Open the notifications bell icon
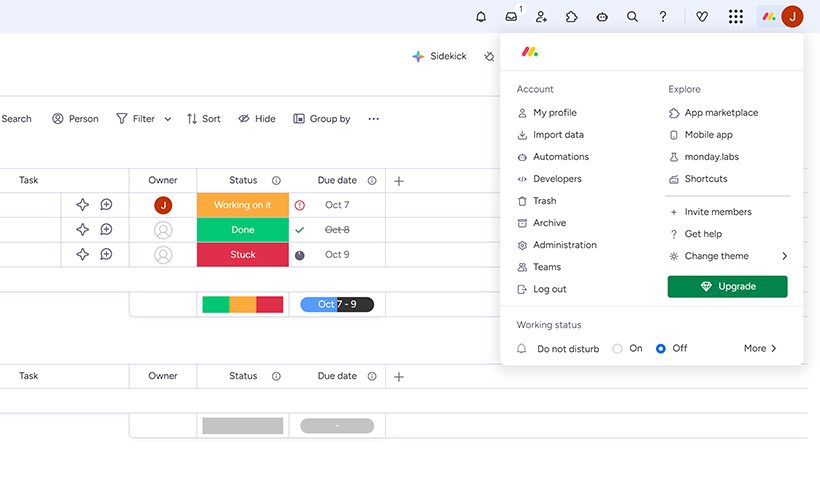The image size is (820, 480). (x=481, y=17)
